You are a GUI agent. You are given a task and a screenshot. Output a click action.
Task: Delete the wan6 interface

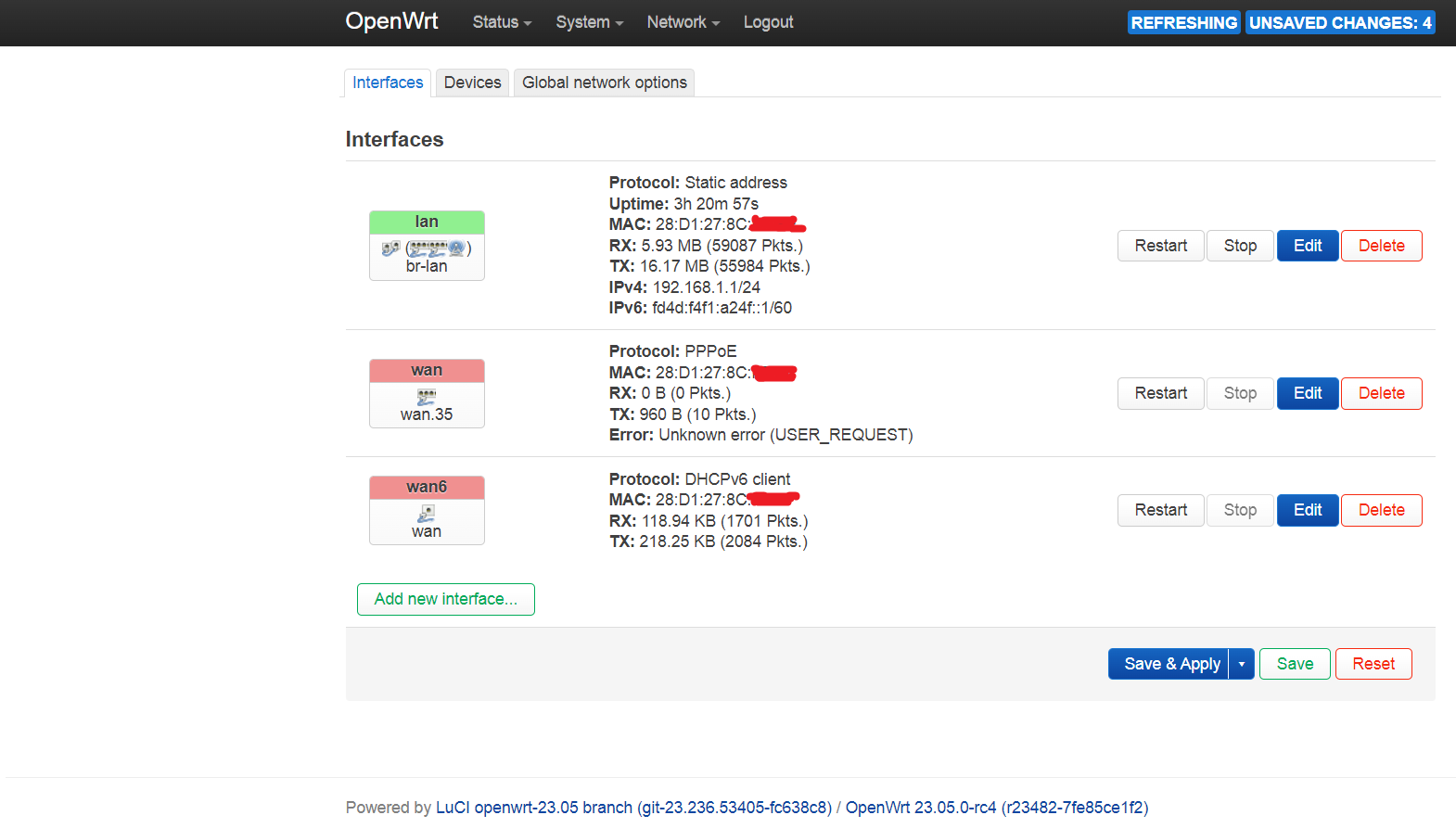tap(1382, 510)
